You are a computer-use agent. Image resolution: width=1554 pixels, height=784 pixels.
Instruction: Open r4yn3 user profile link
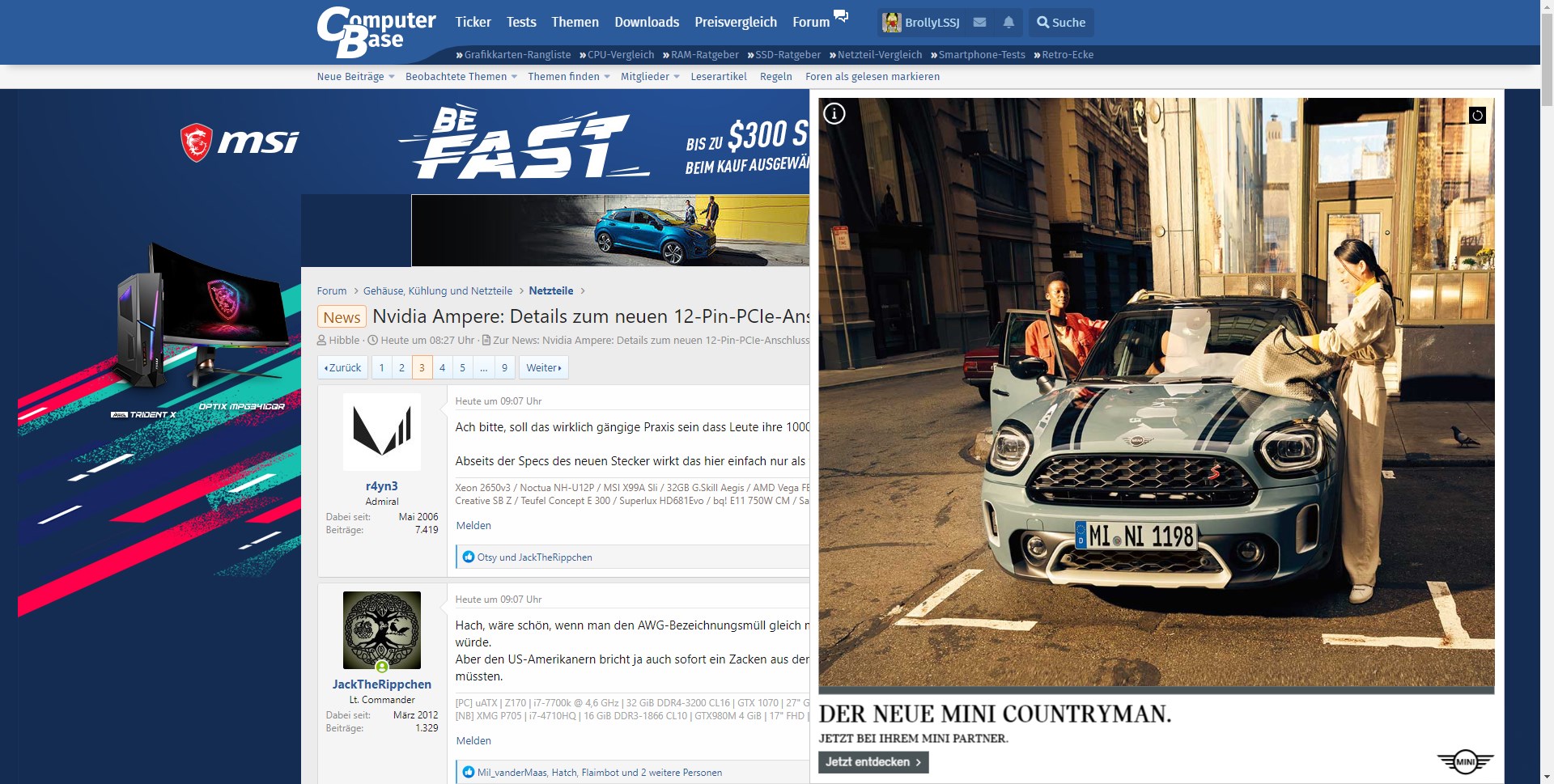coord(382,486)
